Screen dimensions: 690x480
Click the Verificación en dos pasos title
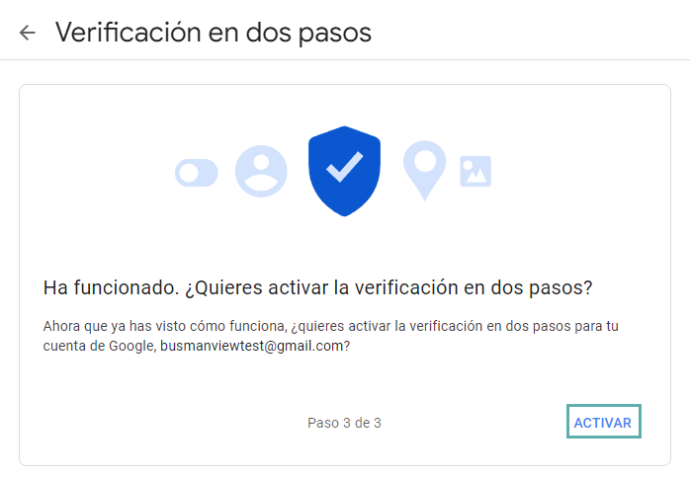point(213,33)
